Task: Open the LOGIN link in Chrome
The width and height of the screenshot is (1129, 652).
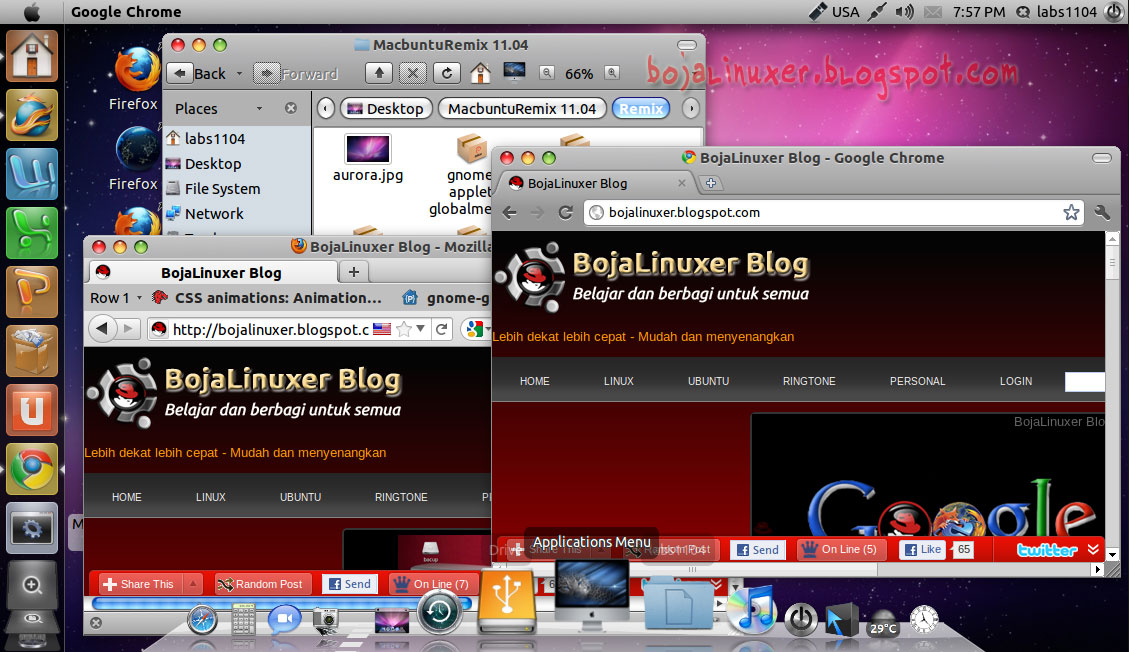Action: coord(1016,381)
